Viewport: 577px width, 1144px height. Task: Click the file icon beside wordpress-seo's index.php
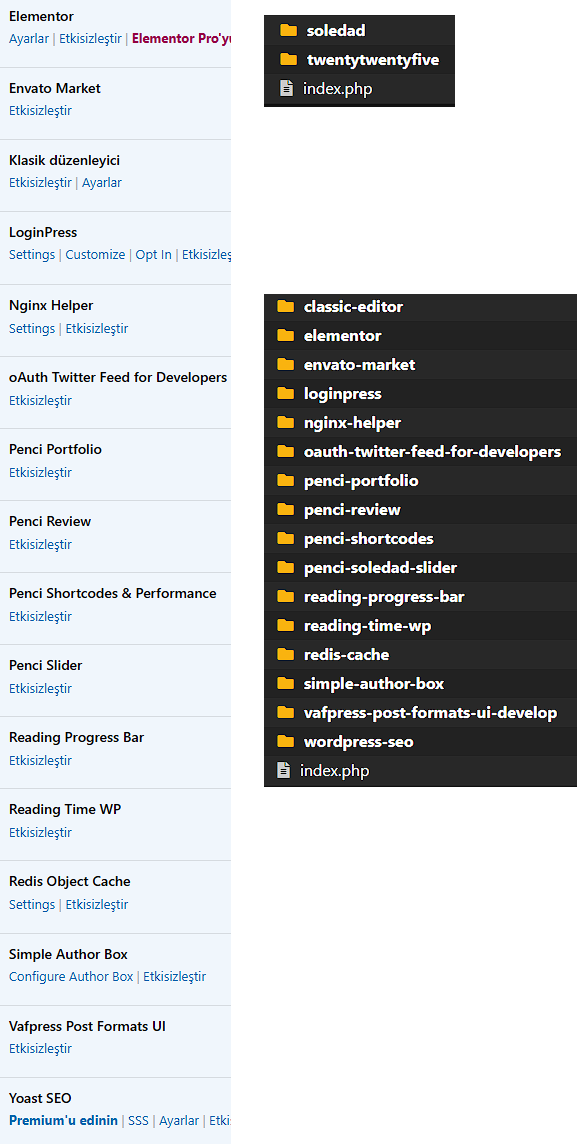tap(283, 770)
